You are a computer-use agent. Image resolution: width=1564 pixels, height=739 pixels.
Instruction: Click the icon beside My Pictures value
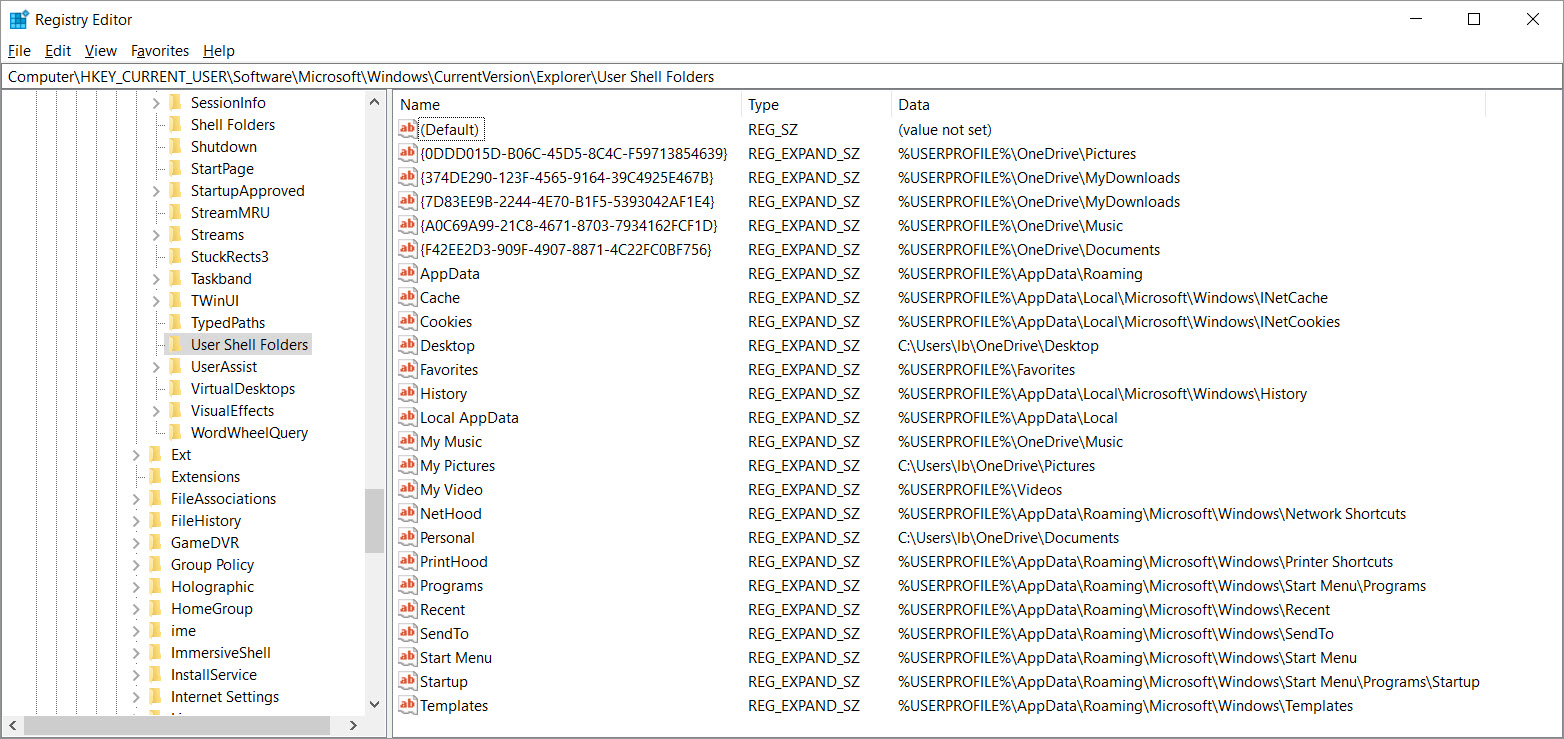click(x=407, y=465)
